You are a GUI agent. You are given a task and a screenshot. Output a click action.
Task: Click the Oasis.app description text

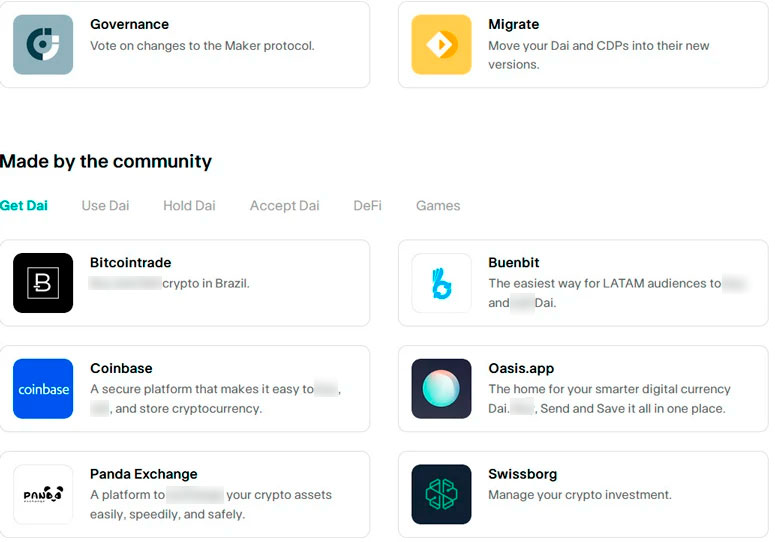click(x=609, y=398)
